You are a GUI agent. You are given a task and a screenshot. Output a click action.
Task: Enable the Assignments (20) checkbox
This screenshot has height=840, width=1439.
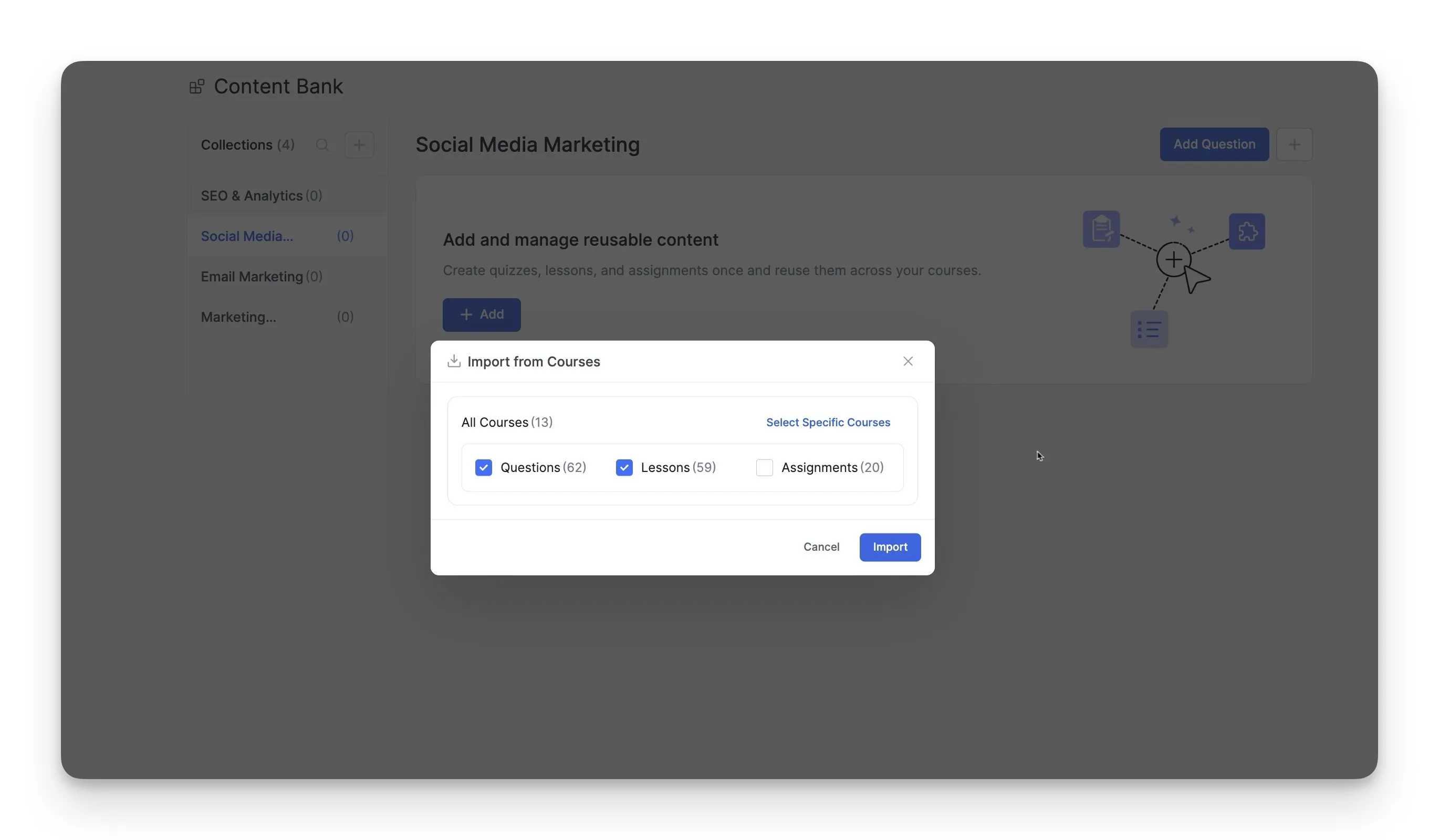pyautogui.click(x=764, y=467)
